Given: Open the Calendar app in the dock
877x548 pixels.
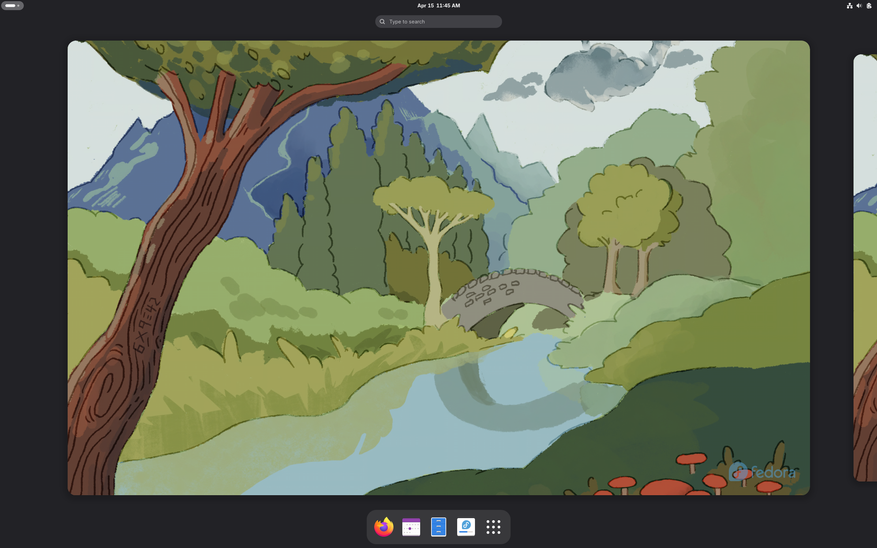Looking at the screenshot, I should click(411, 527).
